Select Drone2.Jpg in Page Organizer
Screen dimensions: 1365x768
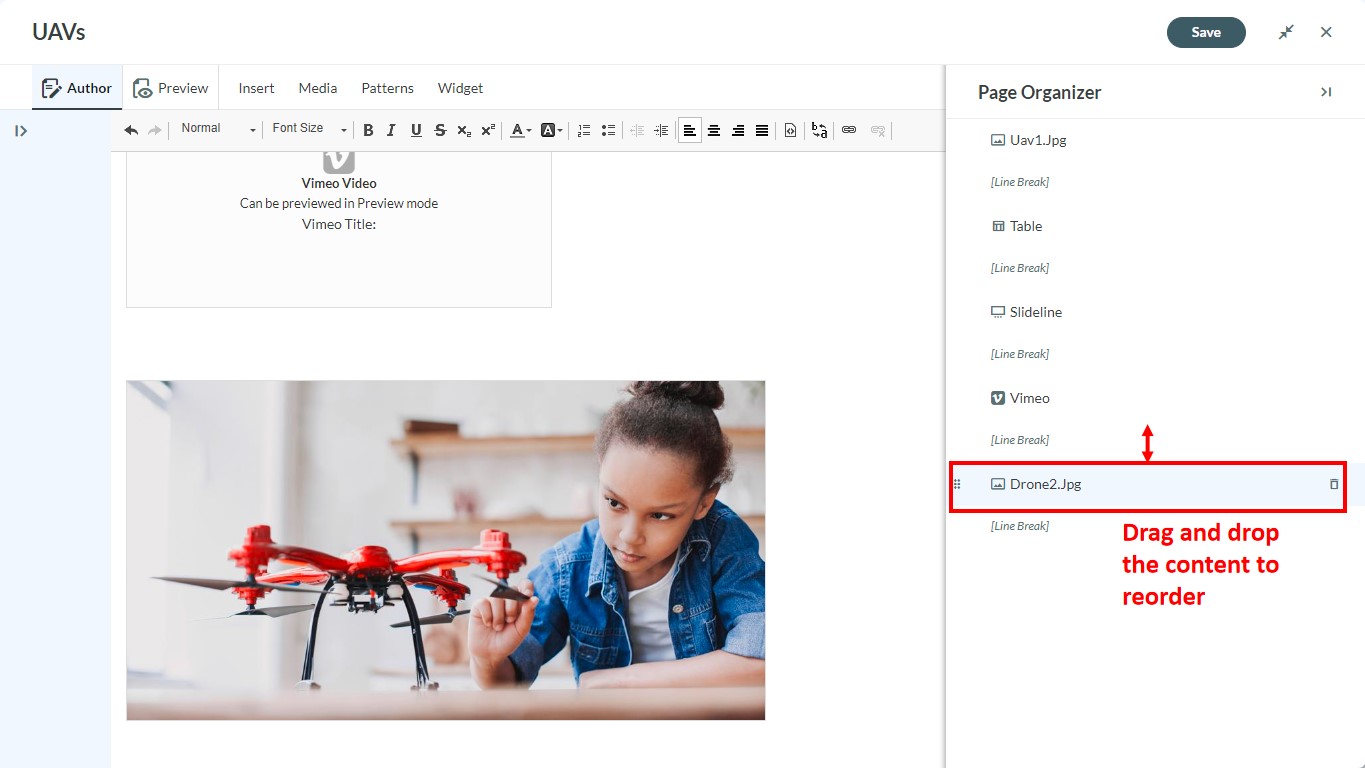1046,484
